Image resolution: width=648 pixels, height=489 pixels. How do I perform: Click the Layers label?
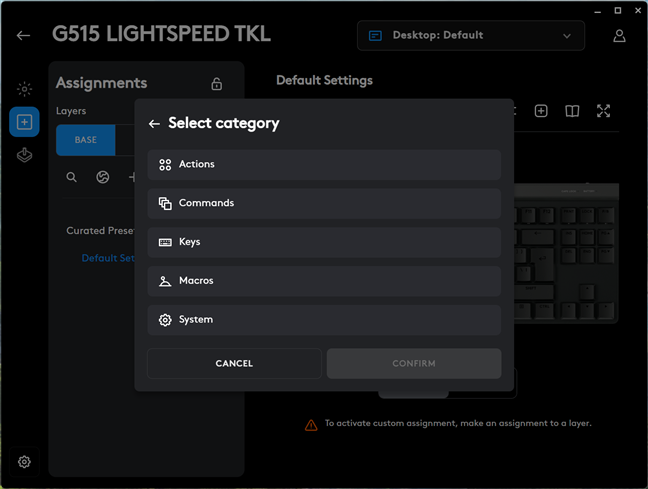click(x=71, y=111)
